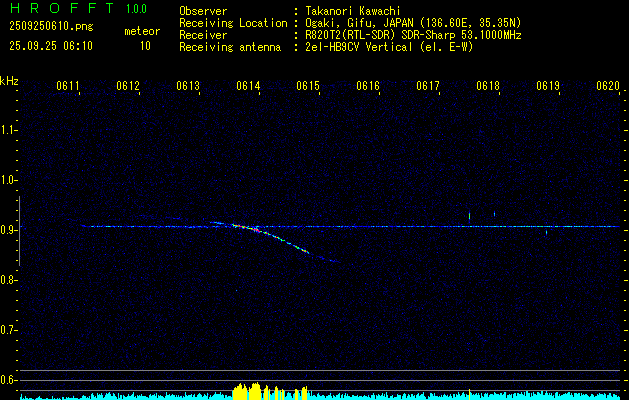Viewport: 629px width, 400px height.
Task: Select the filename 2509250610.png
Action: pyautogui.click(x=51, y=26)
